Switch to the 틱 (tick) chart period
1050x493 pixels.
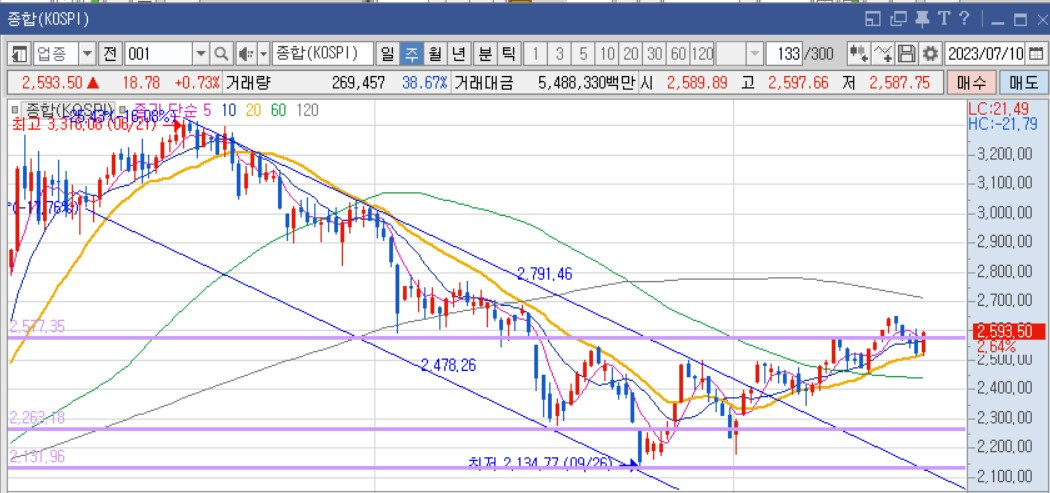click(508, 54)
